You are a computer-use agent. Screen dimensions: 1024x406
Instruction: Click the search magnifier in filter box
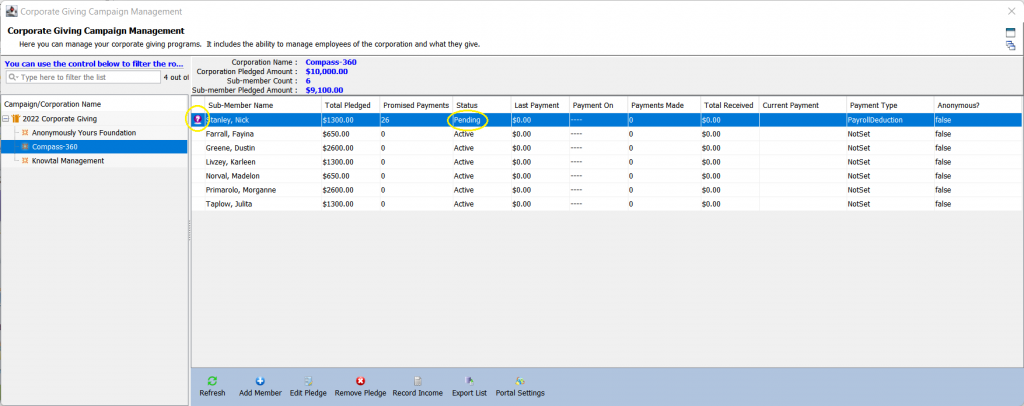(12, 77)
